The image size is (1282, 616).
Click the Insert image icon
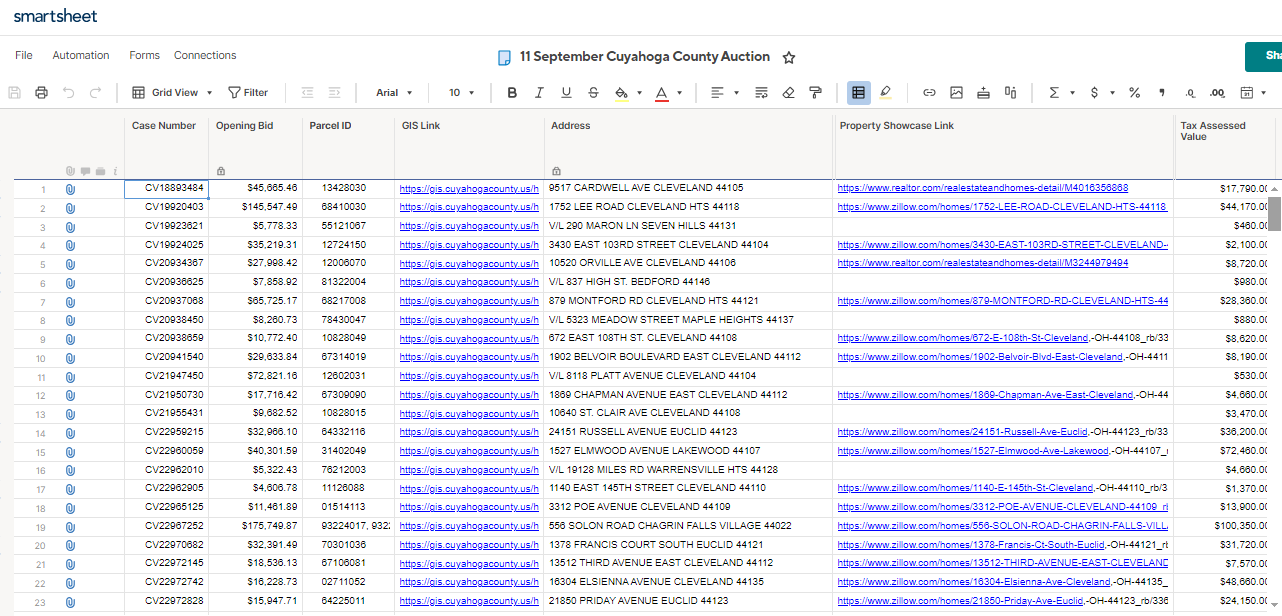(956, 93)
